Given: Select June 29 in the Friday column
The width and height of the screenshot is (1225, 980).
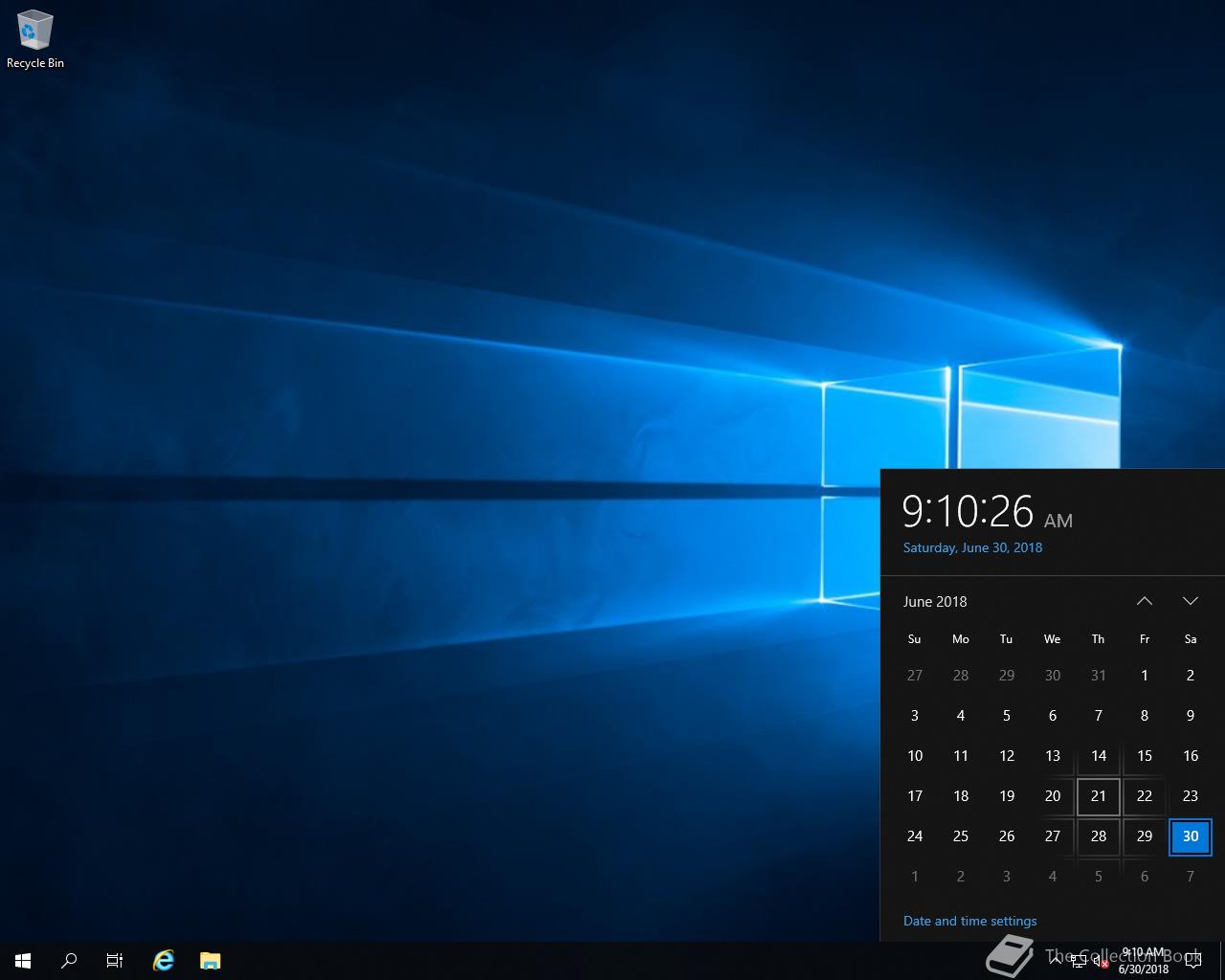Looking at the screenshot, I should click(1145, 836).
